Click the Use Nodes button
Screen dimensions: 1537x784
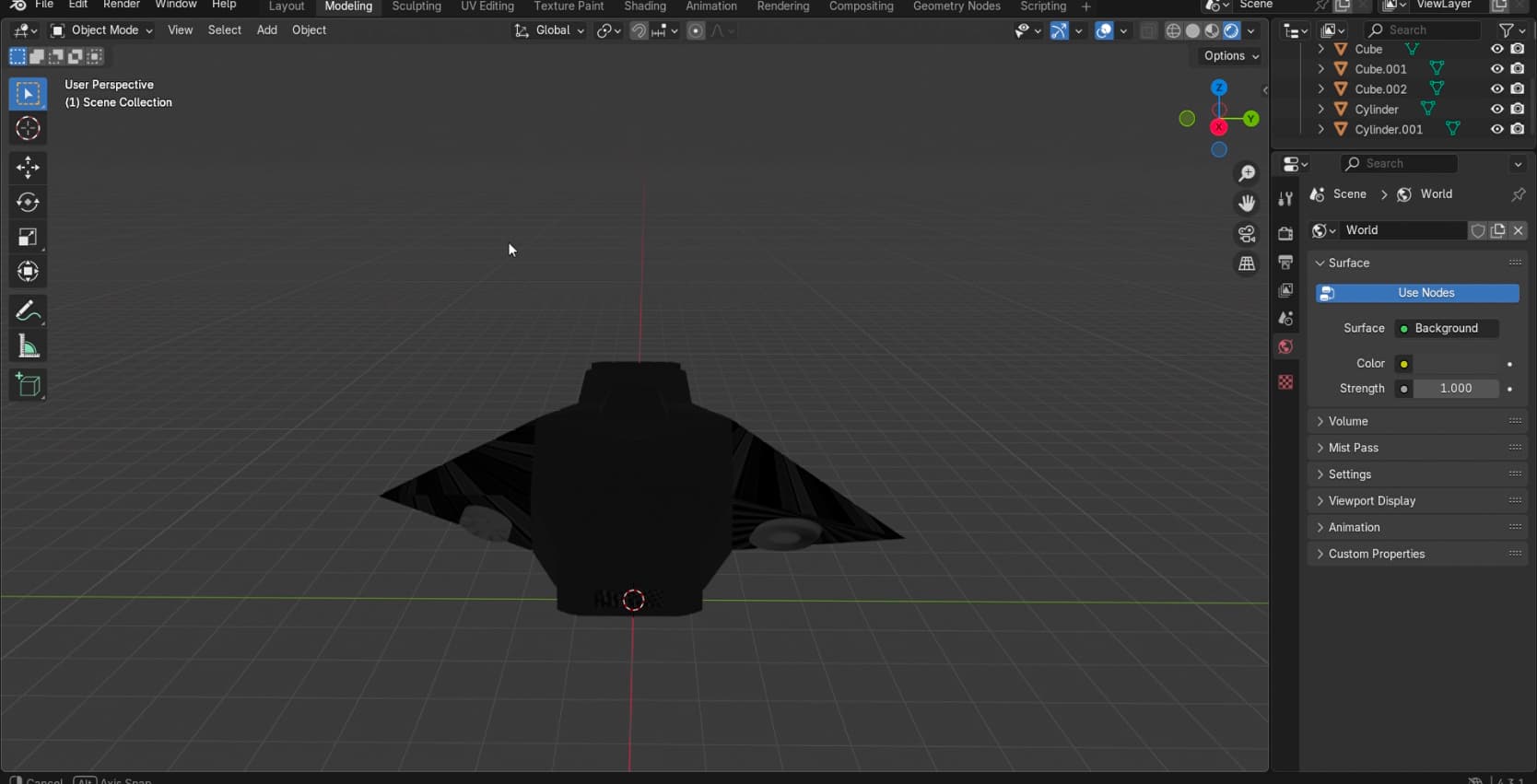point(1417,293)
